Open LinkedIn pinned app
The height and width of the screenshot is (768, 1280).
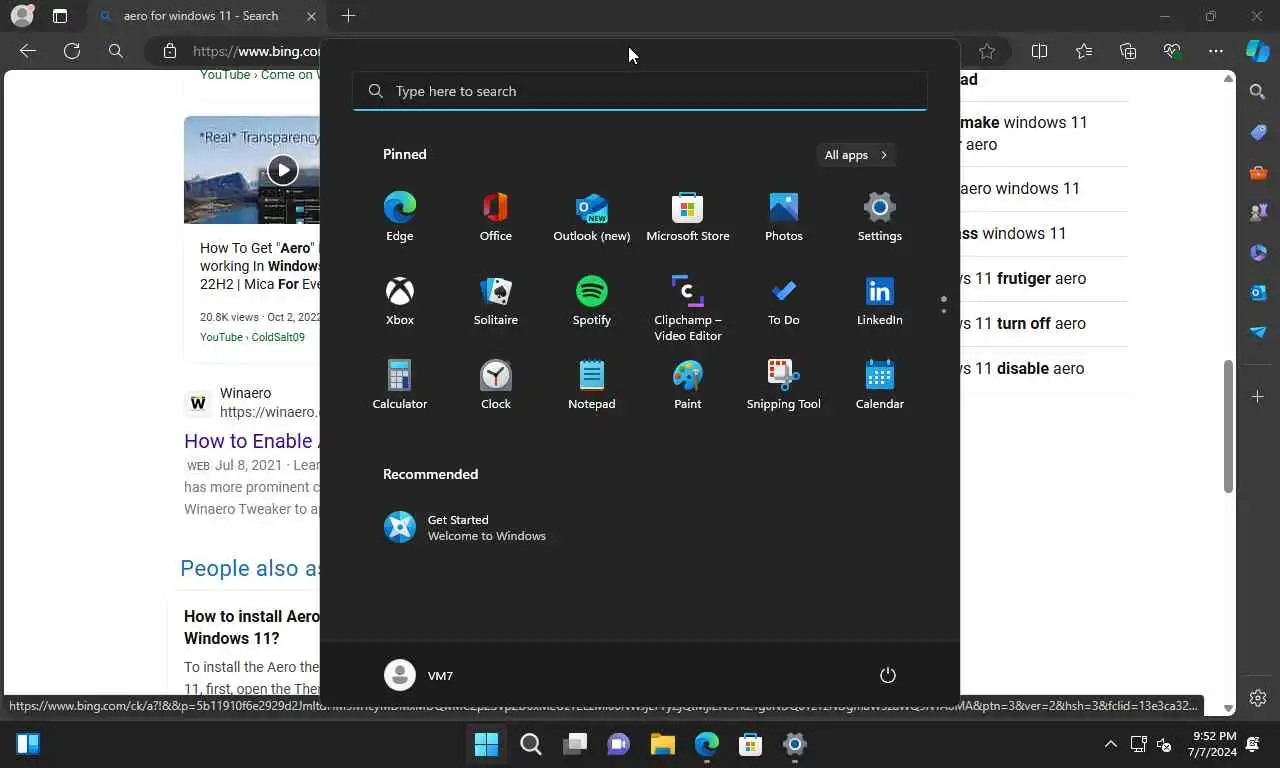click(880, 301)
